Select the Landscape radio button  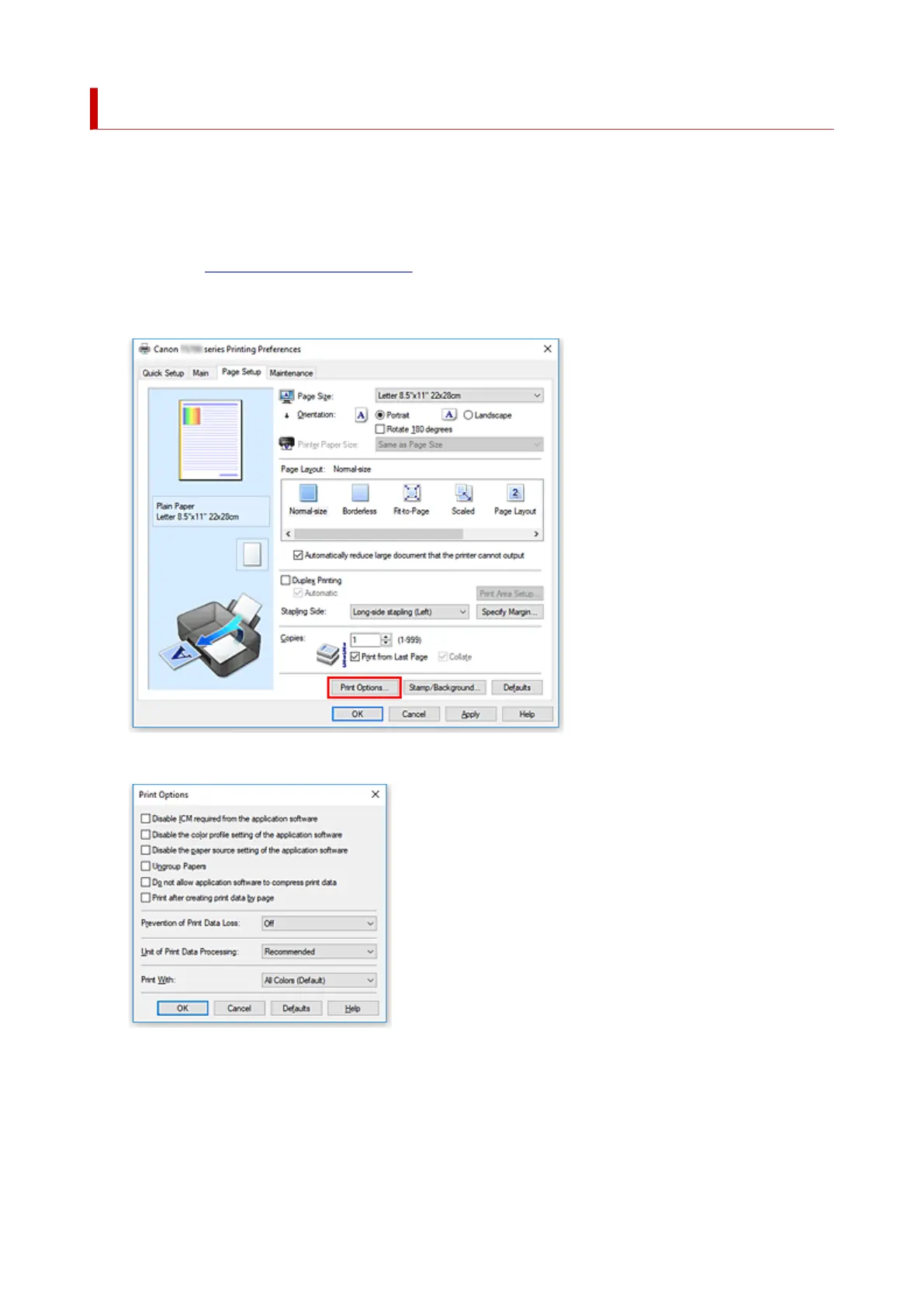tap(468, 415)
